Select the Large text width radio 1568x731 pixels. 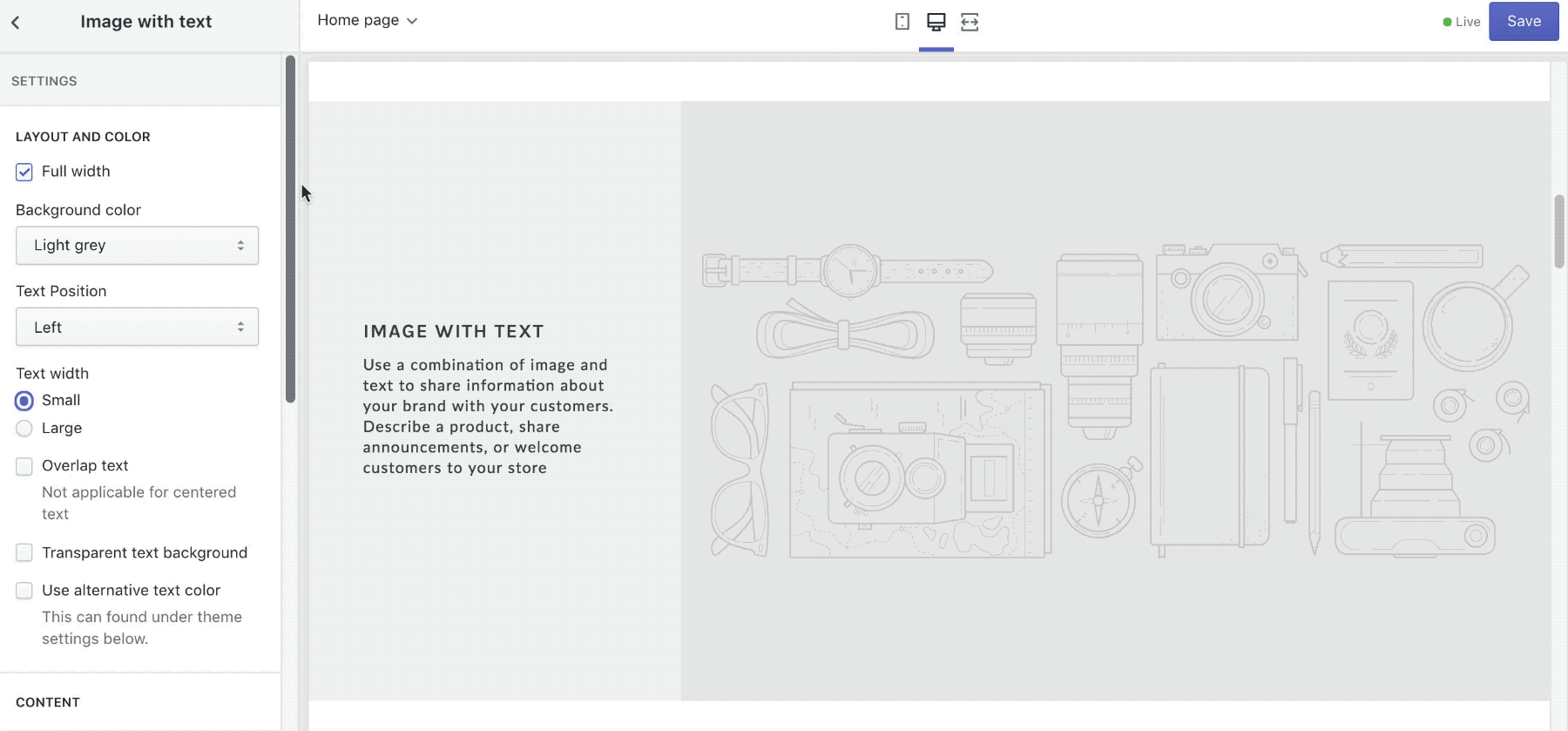point(24,429)
